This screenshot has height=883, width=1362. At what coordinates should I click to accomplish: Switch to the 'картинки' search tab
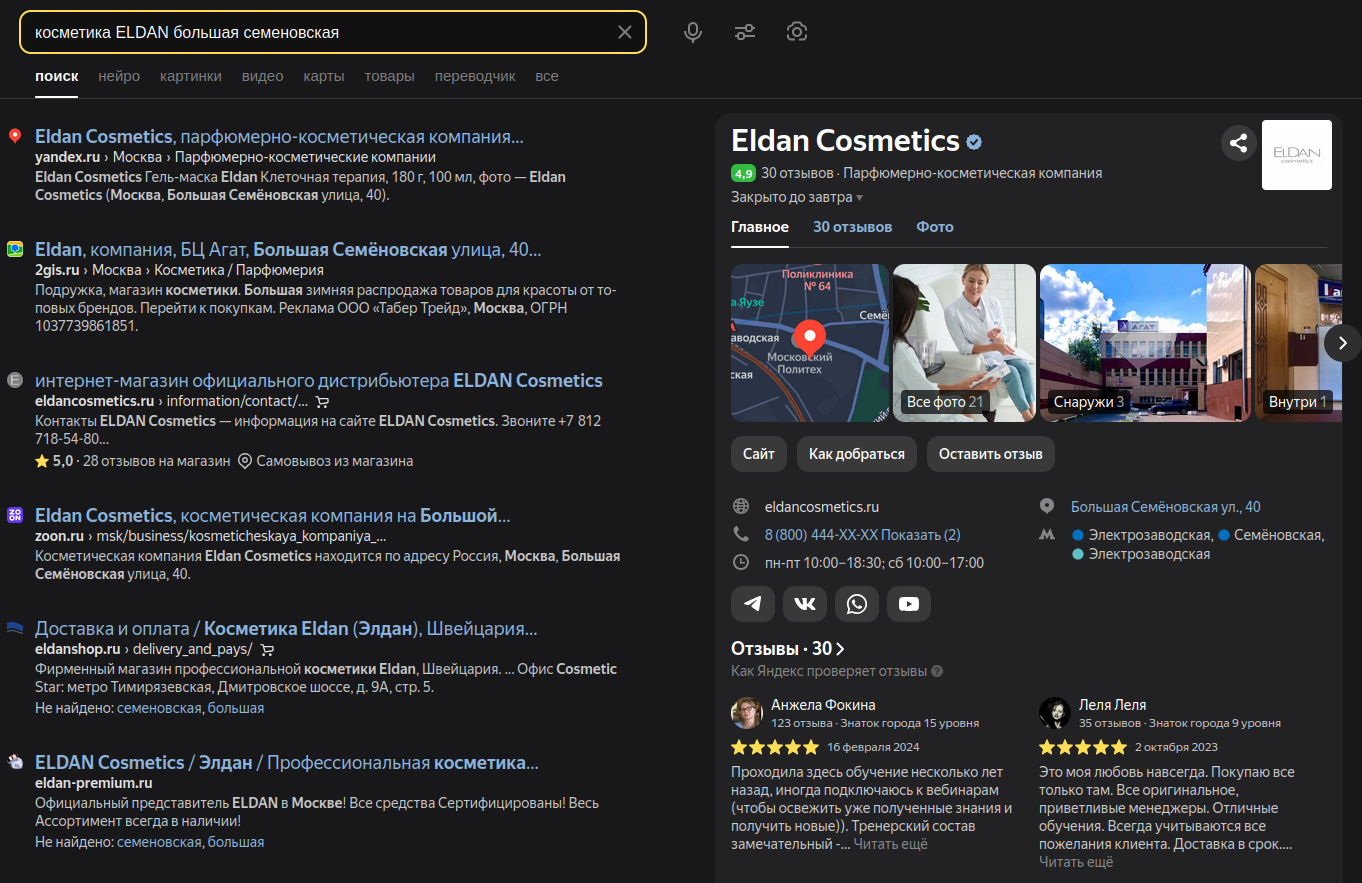191,76
